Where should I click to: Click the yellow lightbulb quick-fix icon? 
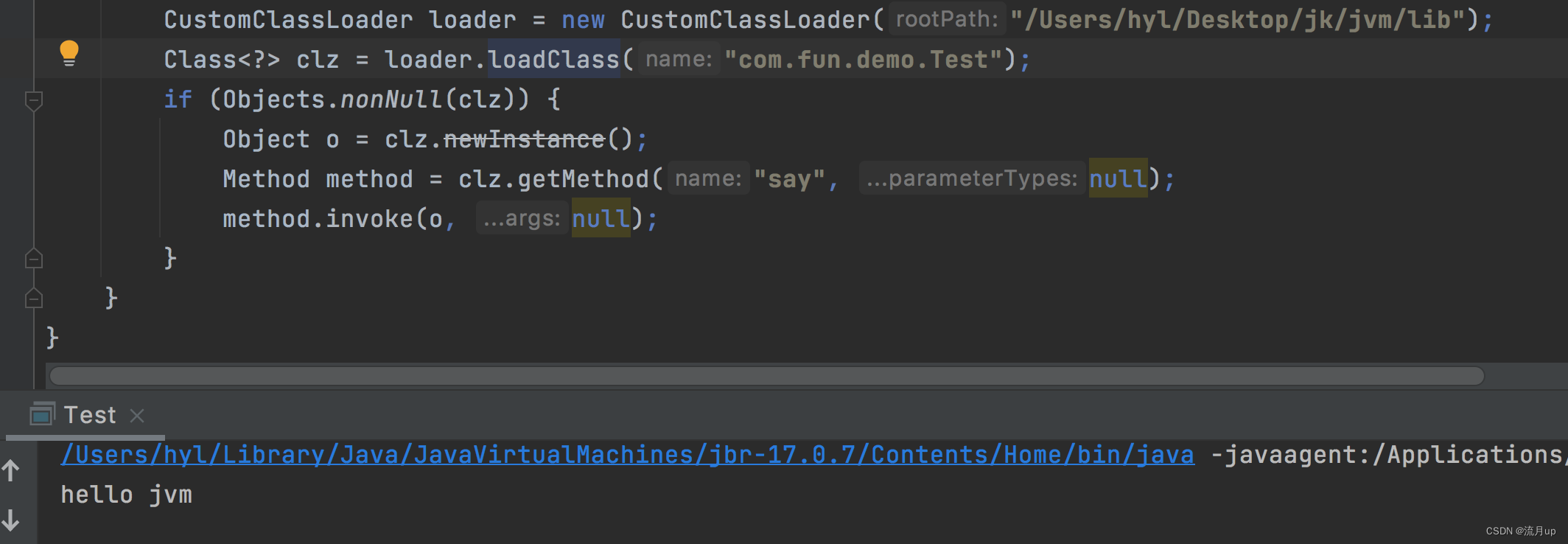69,54
